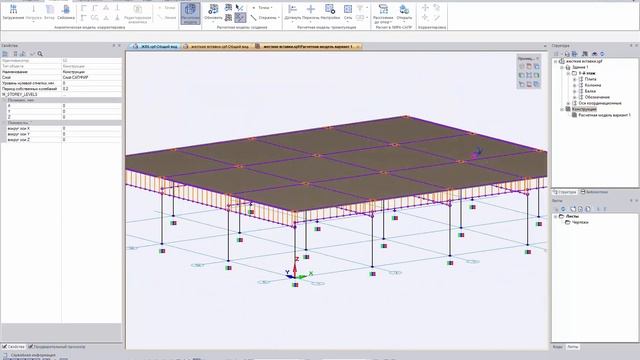The width and height of the screenshot is (640, 360).
Task: Expand the Балка tree node
Action: (575, 91)
